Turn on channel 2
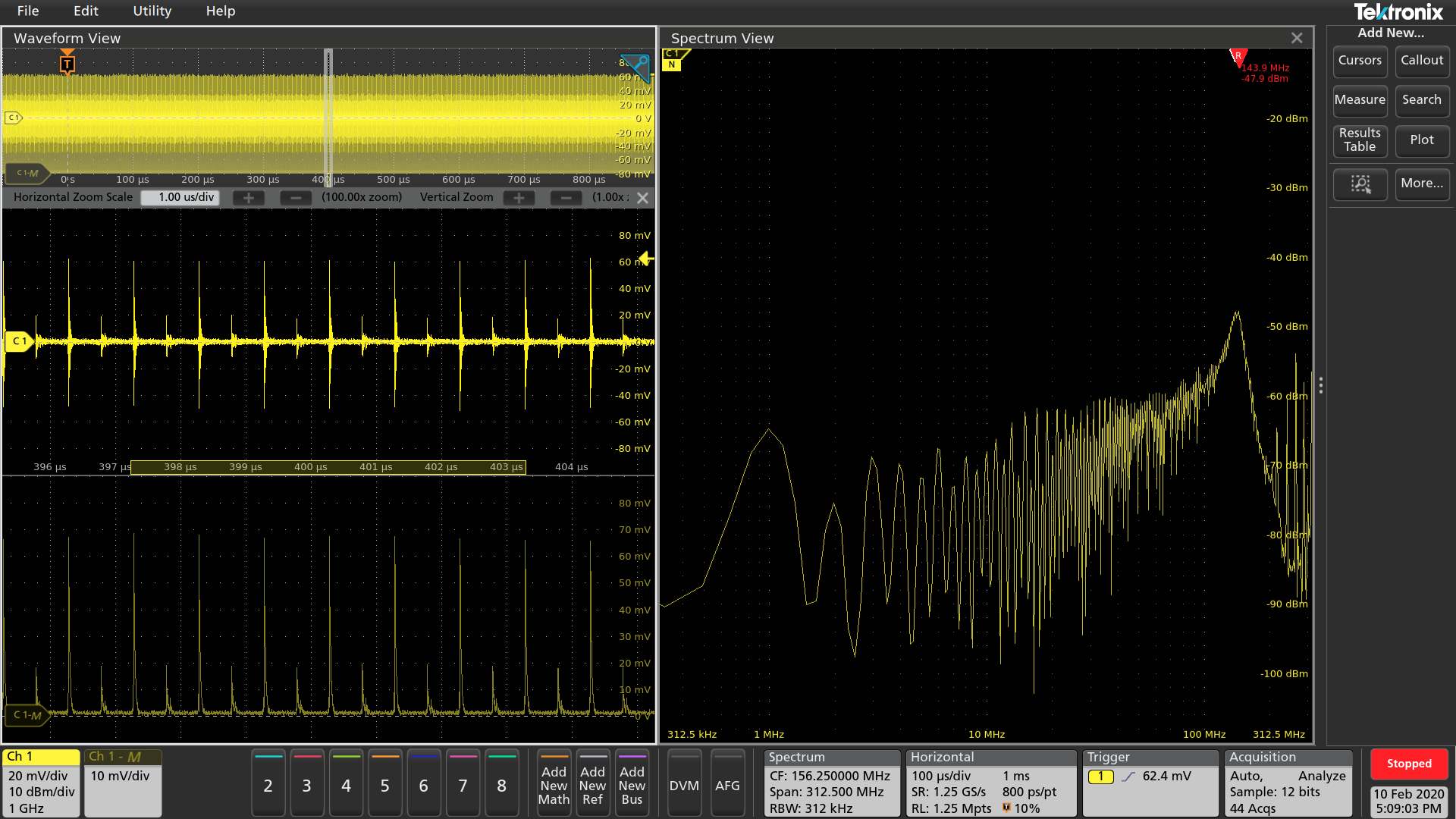Screen dimensions: 1456x819 coord(268,786)
